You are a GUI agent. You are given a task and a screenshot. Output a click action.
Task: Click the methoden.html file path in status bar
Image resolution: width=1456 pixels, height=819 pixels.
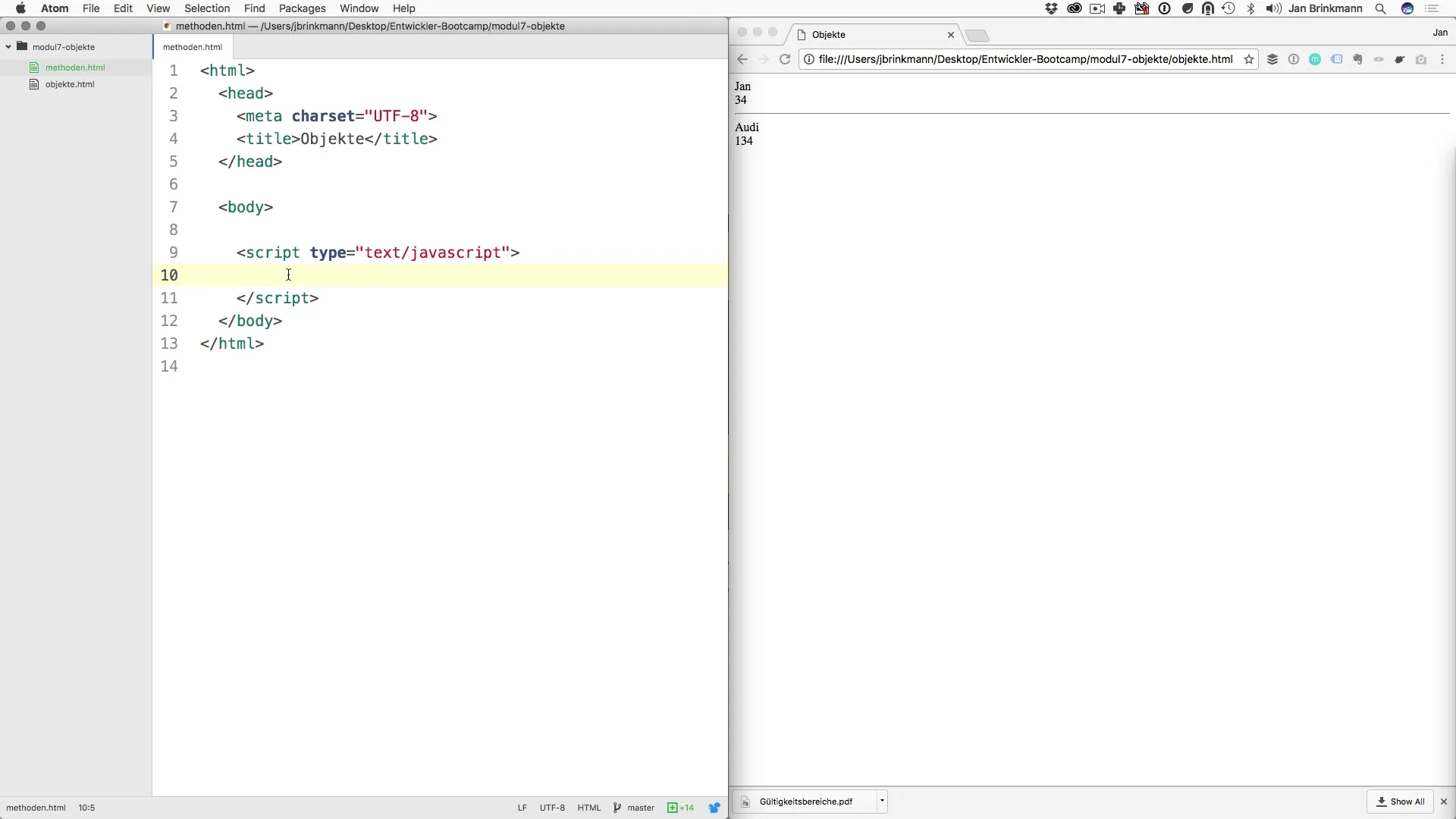point(36,808)
